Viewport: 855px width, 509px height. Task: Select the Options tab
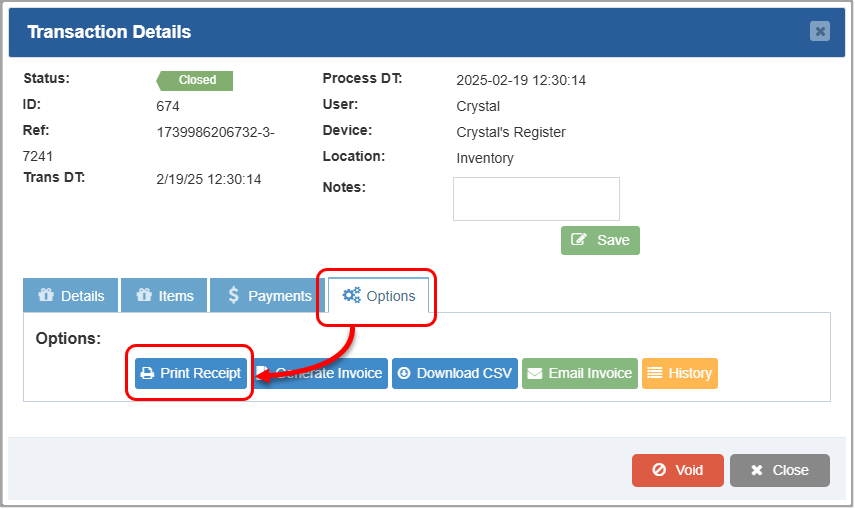tap(378, 295)
